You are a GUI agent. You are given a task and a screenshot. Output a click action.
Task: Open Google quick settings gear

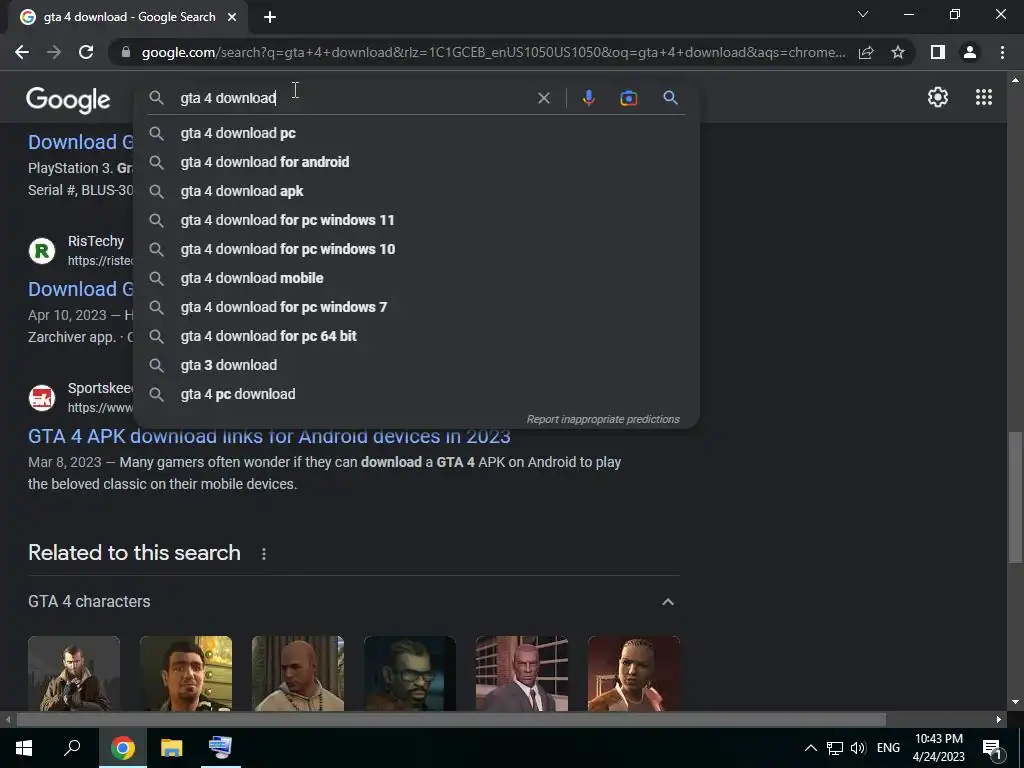click(x=938, y=97)
